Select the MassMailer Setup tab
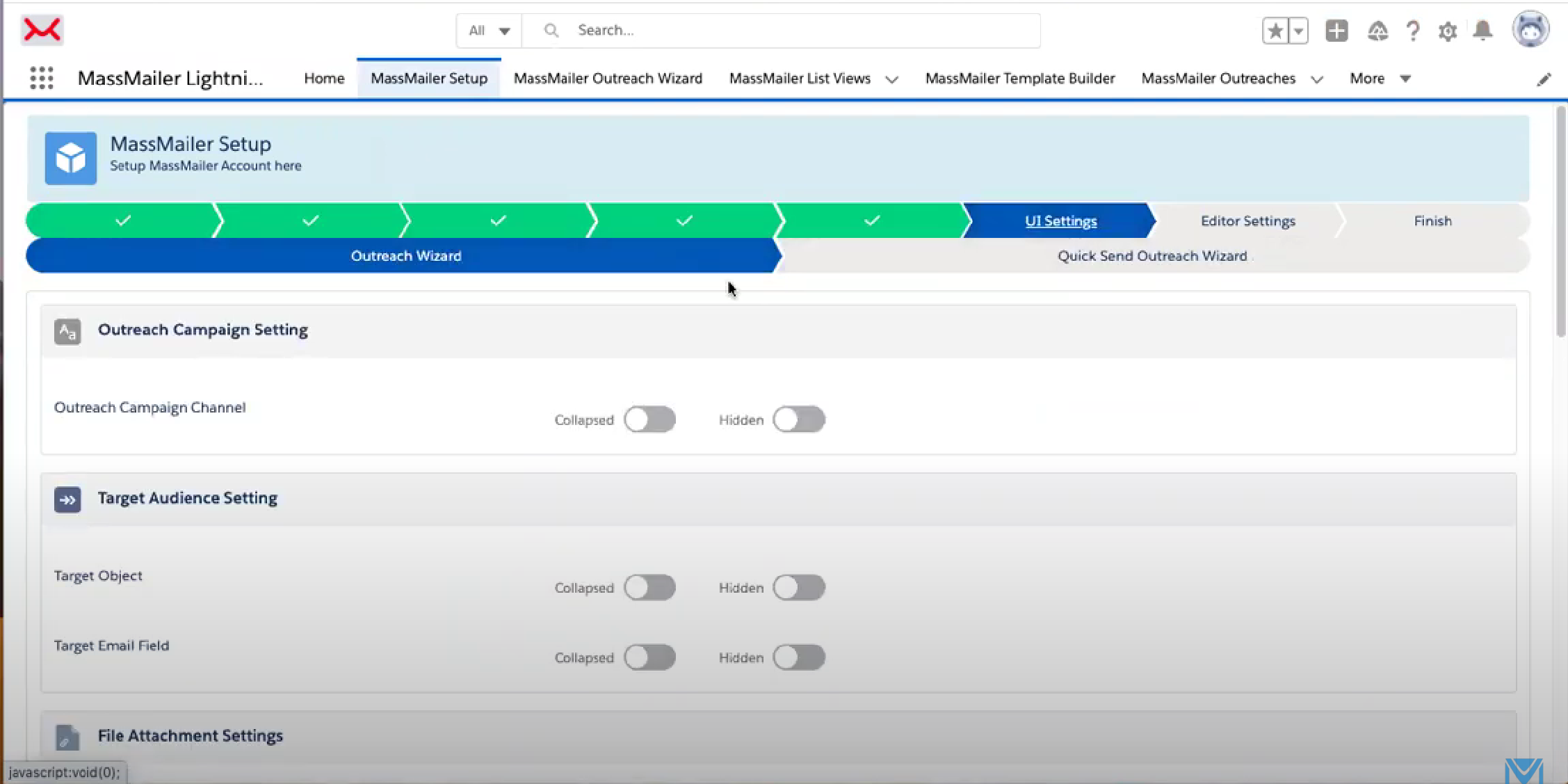 (429, 78)
